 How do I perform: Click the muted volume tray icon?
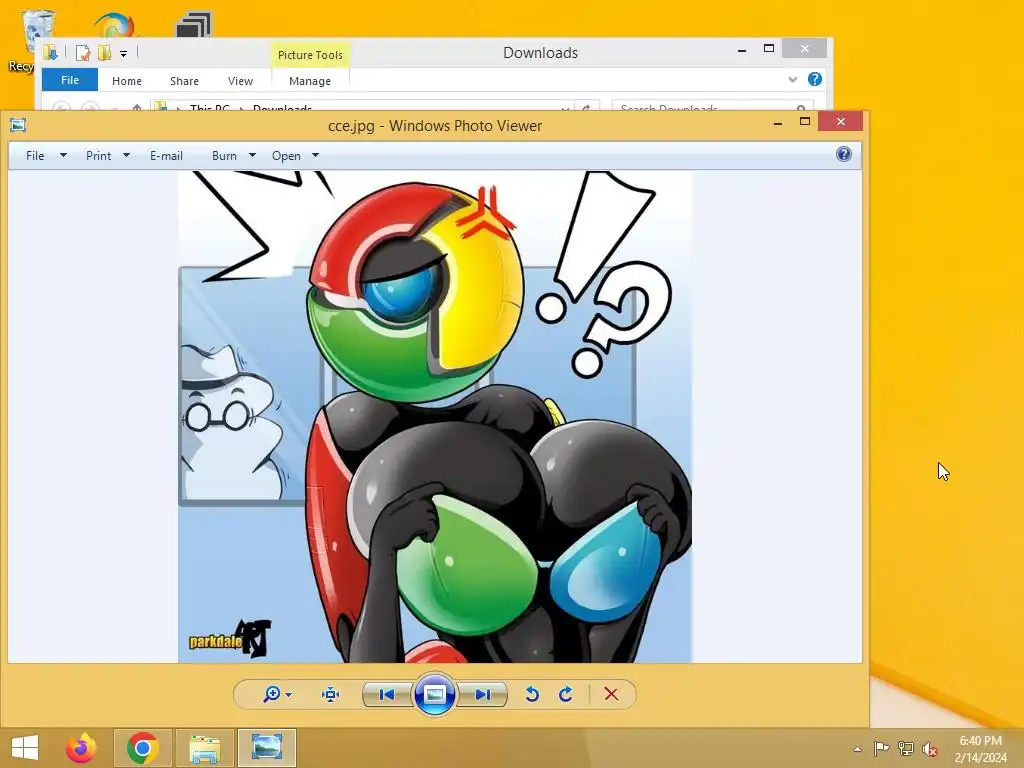930,749
